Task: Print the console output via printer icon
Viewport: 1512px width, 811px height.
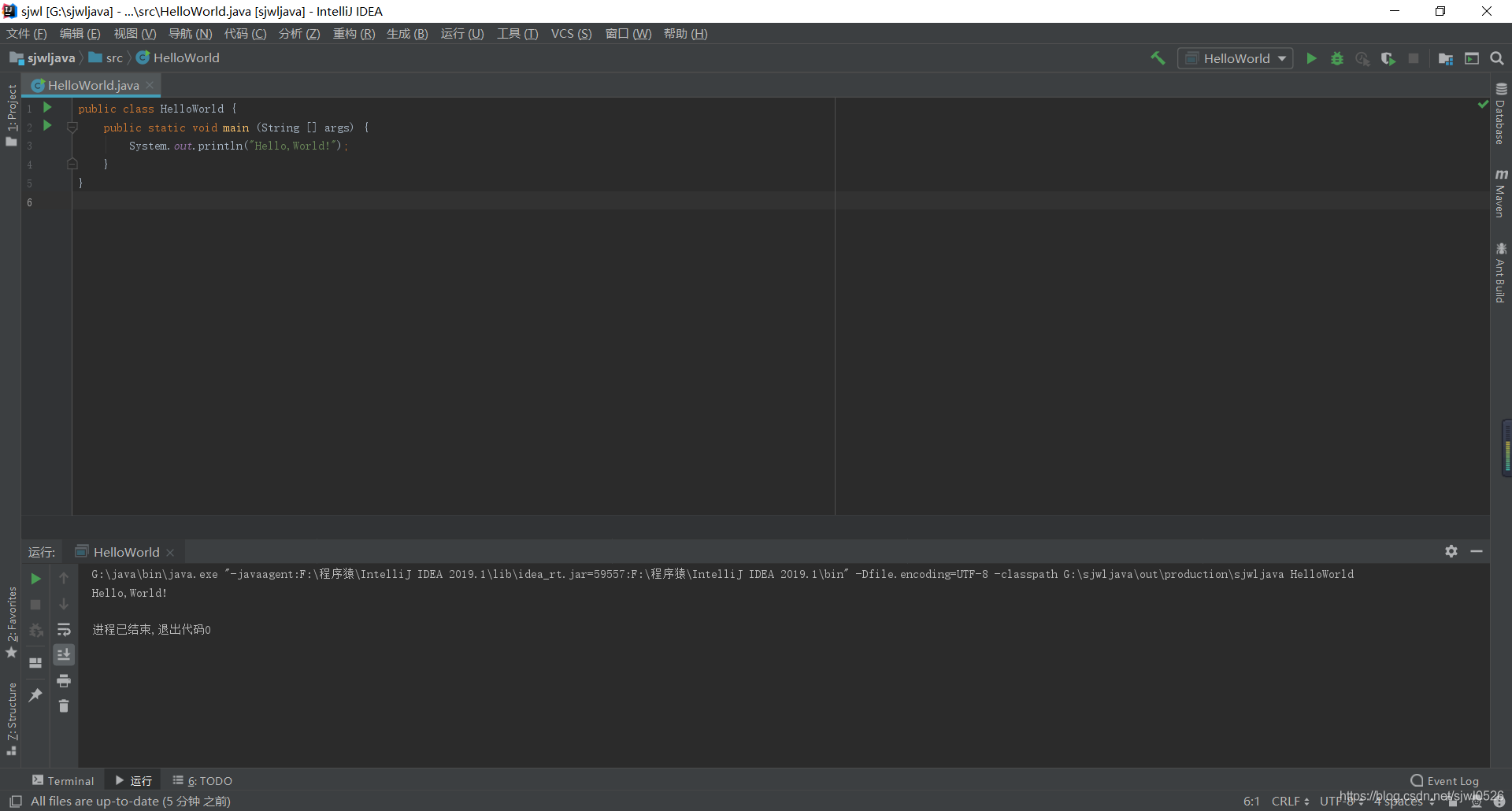Action: (x=64, y=680)
